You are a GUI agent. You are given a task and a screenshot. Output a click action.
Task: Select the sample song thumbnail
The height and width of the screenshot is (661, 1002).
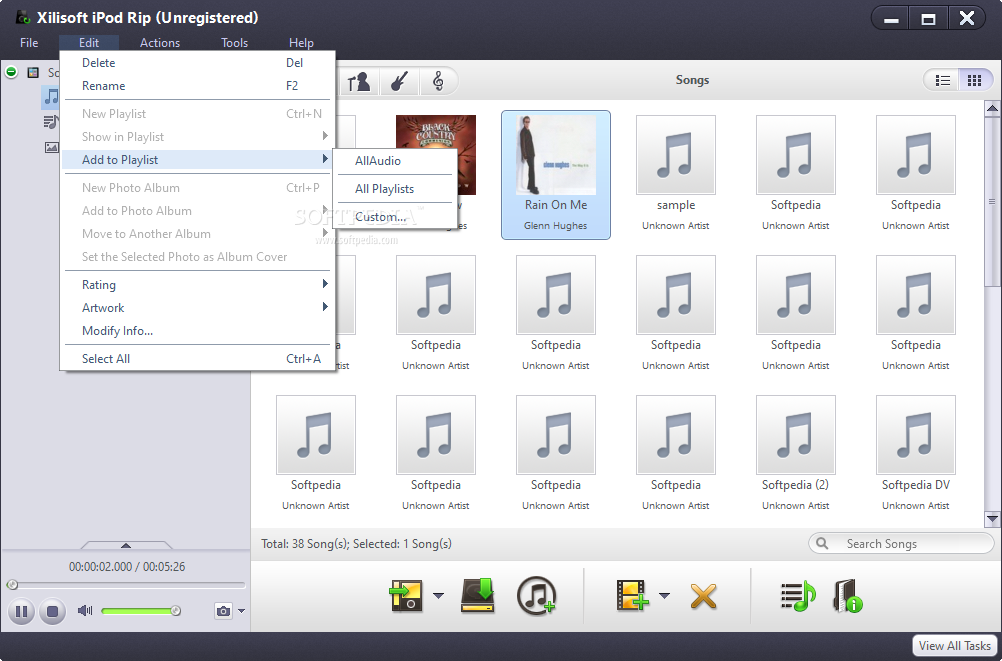click(675, 155)
